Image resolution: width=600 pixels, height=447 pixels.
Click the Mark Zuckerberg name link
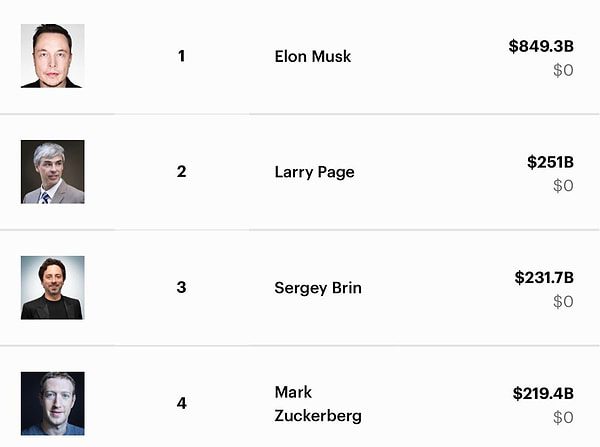coord(317,403)
